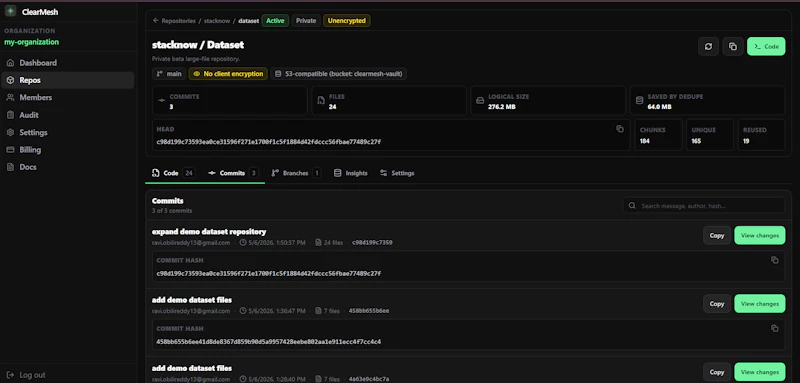The height and width of the screenshot is (383, 800).
Task: Open "expand demo dataset repository" commit
Action: click(209, 232)
